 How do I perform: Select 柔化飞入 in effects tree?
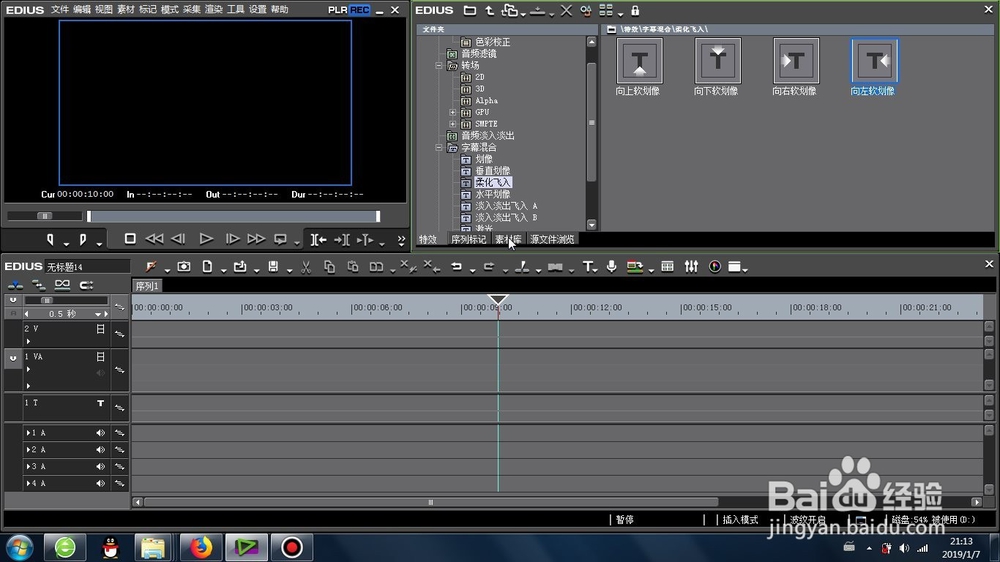pos(493,182)
